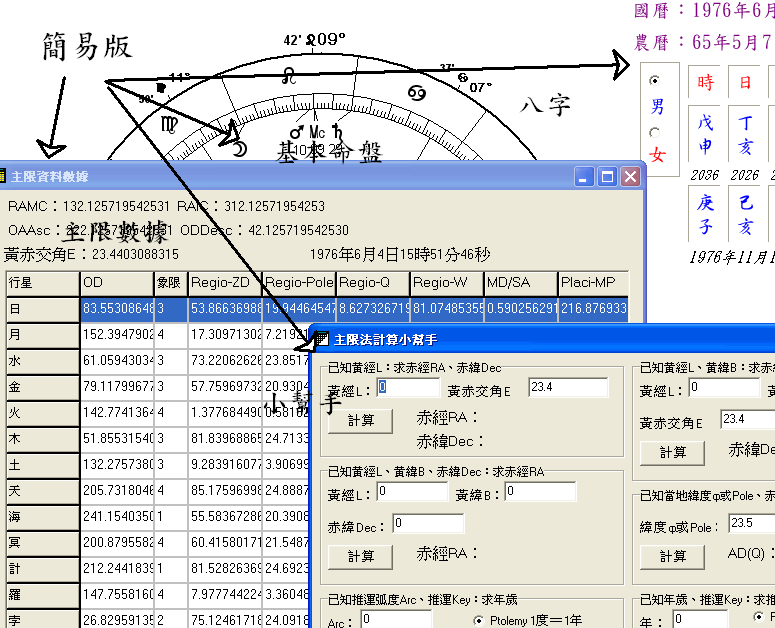Click the 行星 column header
This screenshot has width=775, height=628.
click(43, 283)
